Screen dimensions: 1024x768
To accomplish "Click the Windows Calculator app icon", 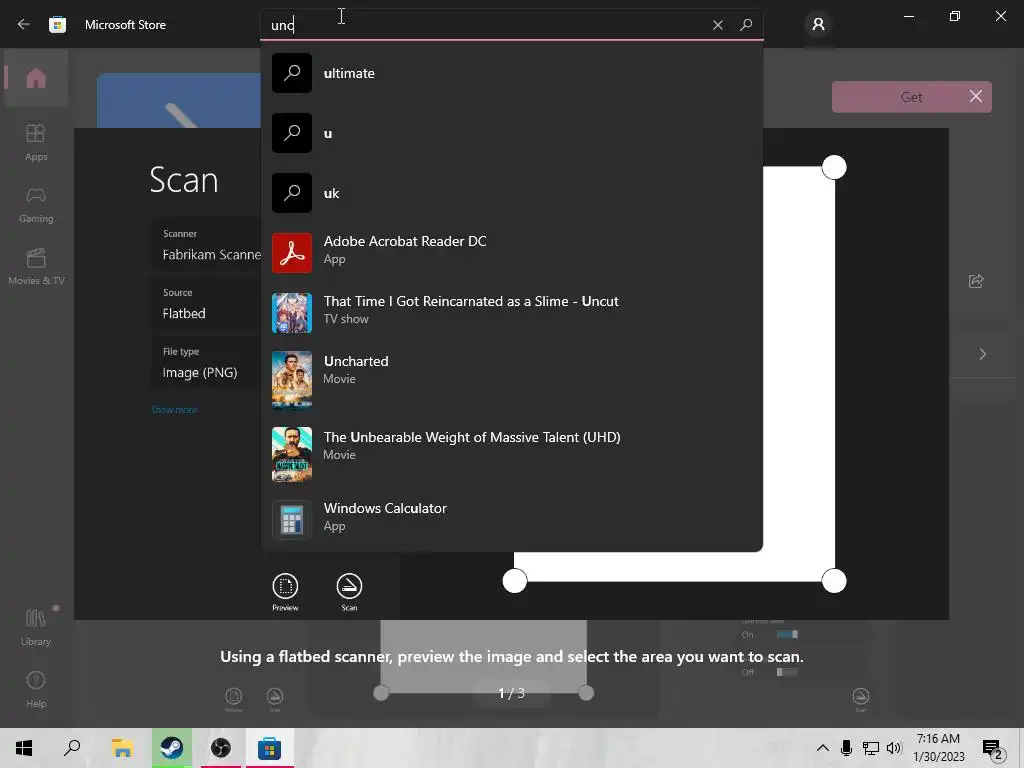I will coord(292,520).
